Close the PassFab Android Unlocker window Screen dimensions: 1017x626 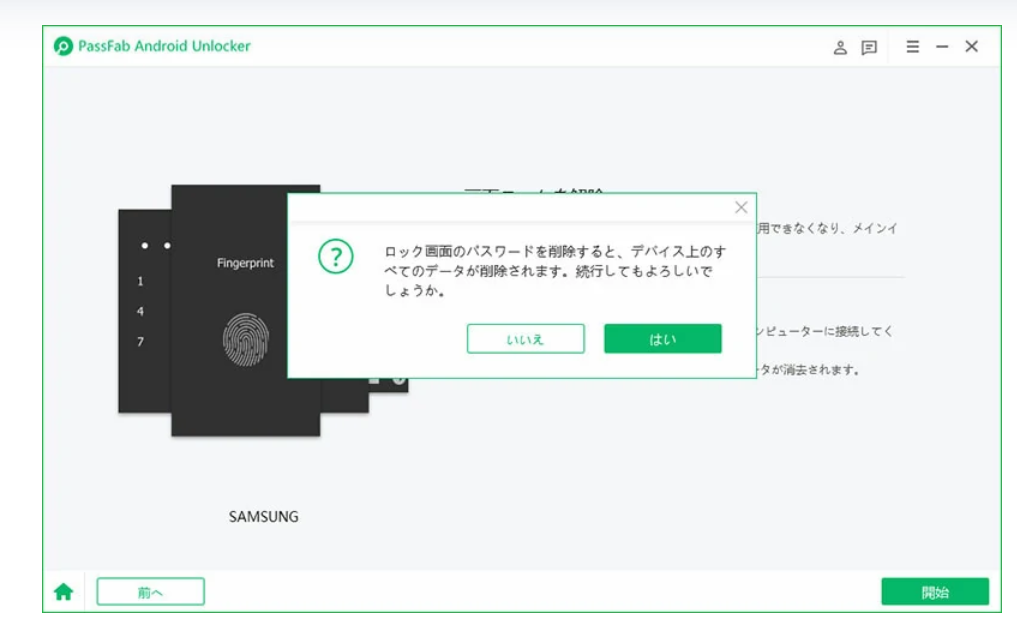pyautogui.click(x=972, y=46)
